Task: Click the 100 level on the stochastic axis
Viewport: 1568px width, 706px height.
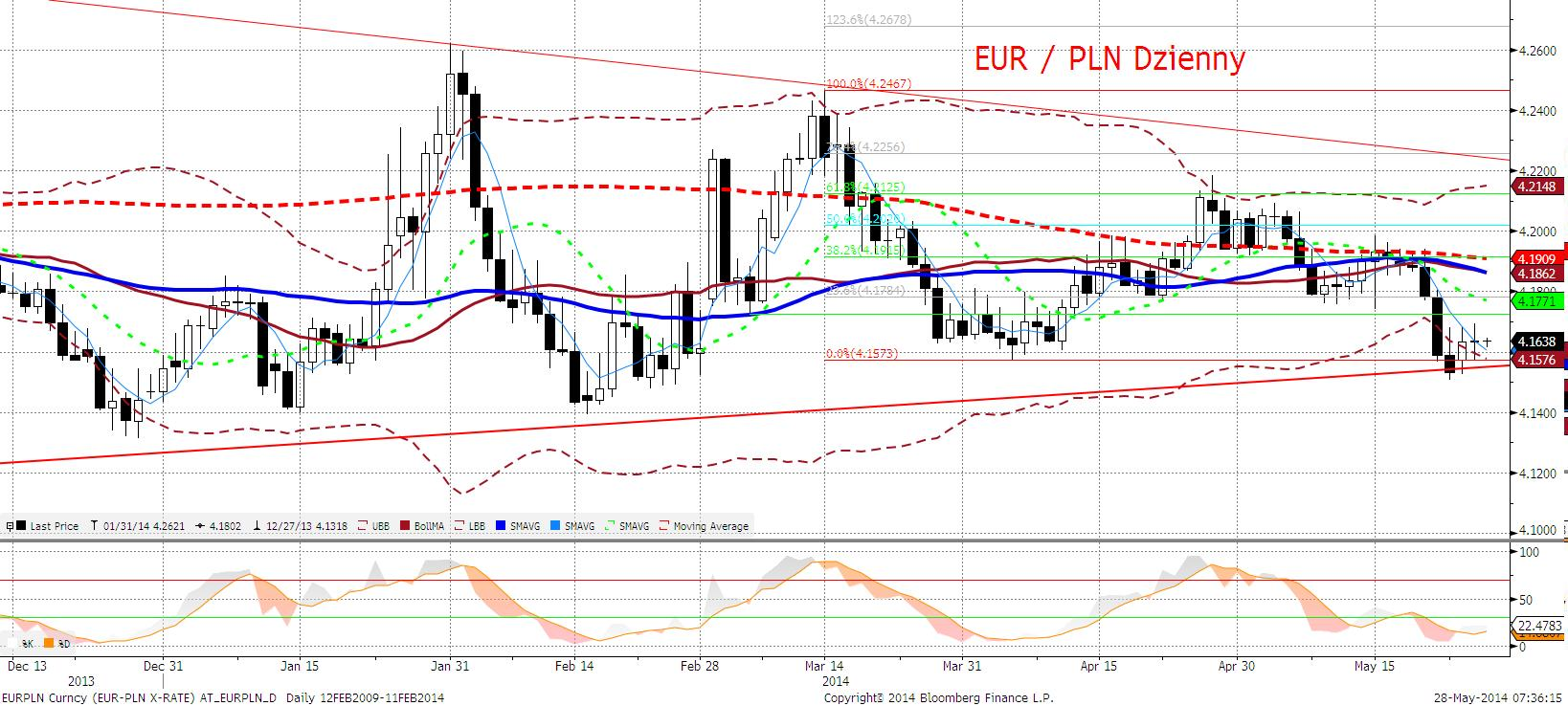Action: tap(1529, 552)
